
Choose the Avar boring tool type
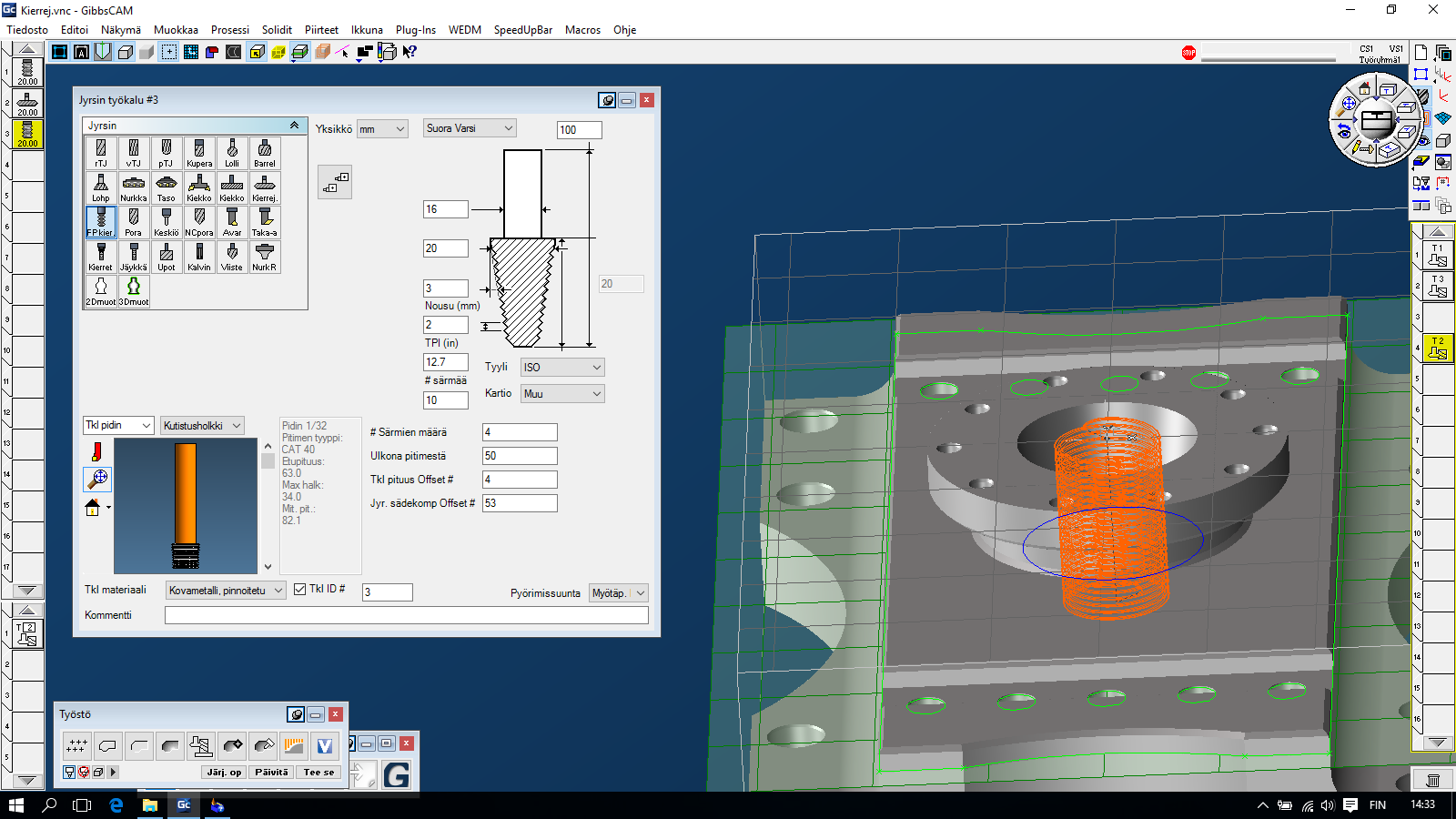pos(232,222)
